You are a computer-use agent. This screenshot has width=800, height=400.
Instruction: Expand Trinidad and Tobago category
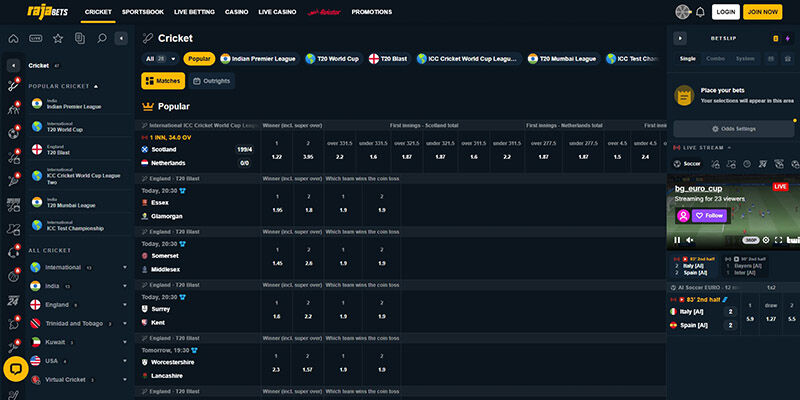[125, 323]
